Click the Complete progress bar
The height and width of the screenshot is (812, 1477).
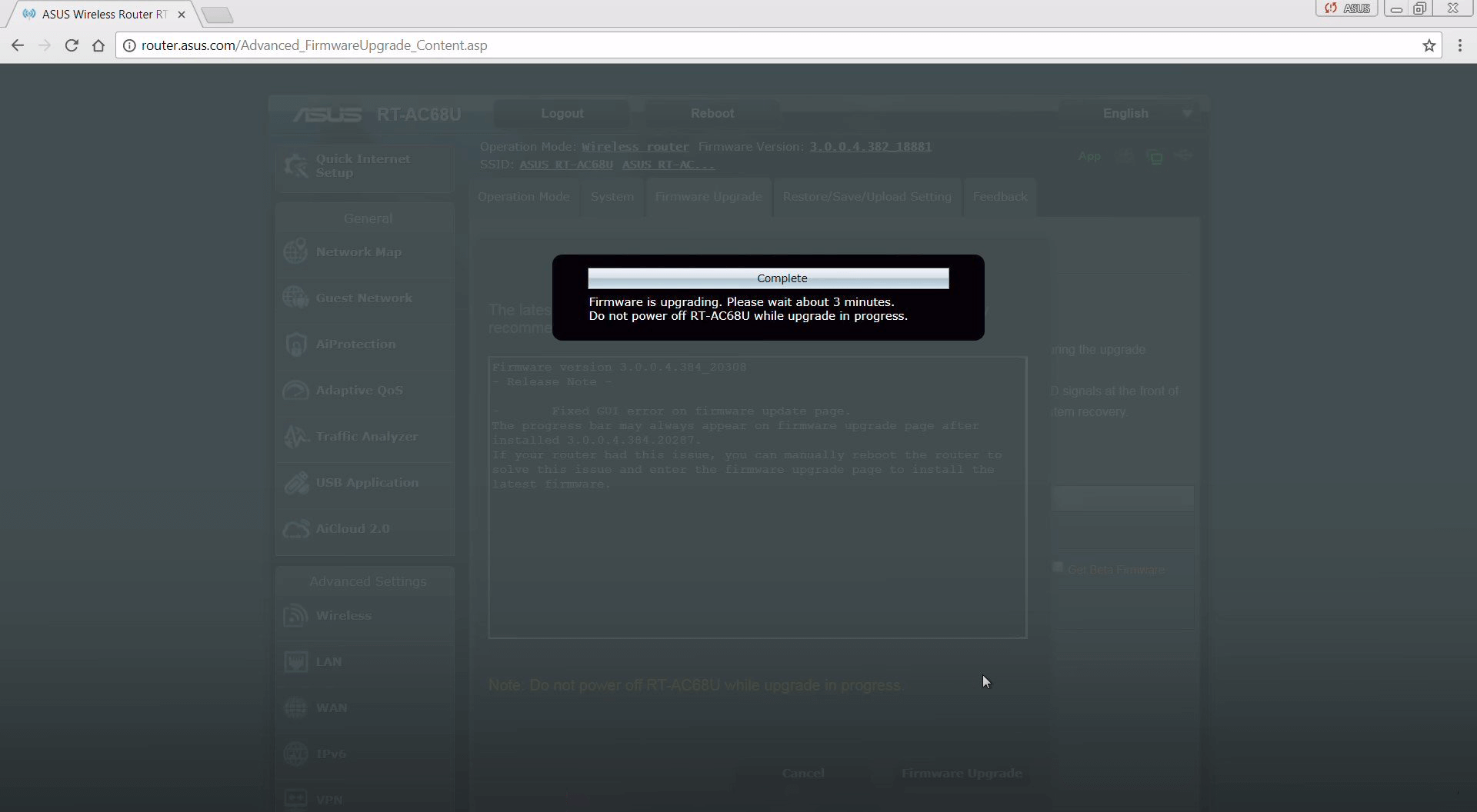769,278
